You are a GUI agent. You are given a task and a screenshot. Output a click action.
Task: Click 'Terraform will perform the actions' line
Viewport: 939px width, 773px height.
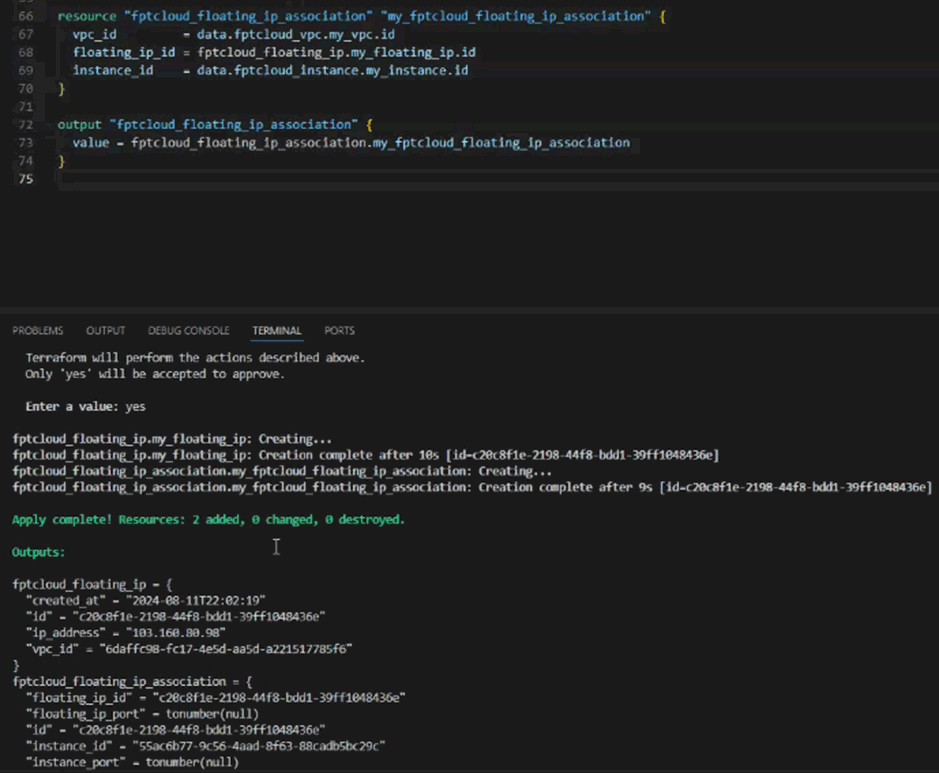point(195,357)
